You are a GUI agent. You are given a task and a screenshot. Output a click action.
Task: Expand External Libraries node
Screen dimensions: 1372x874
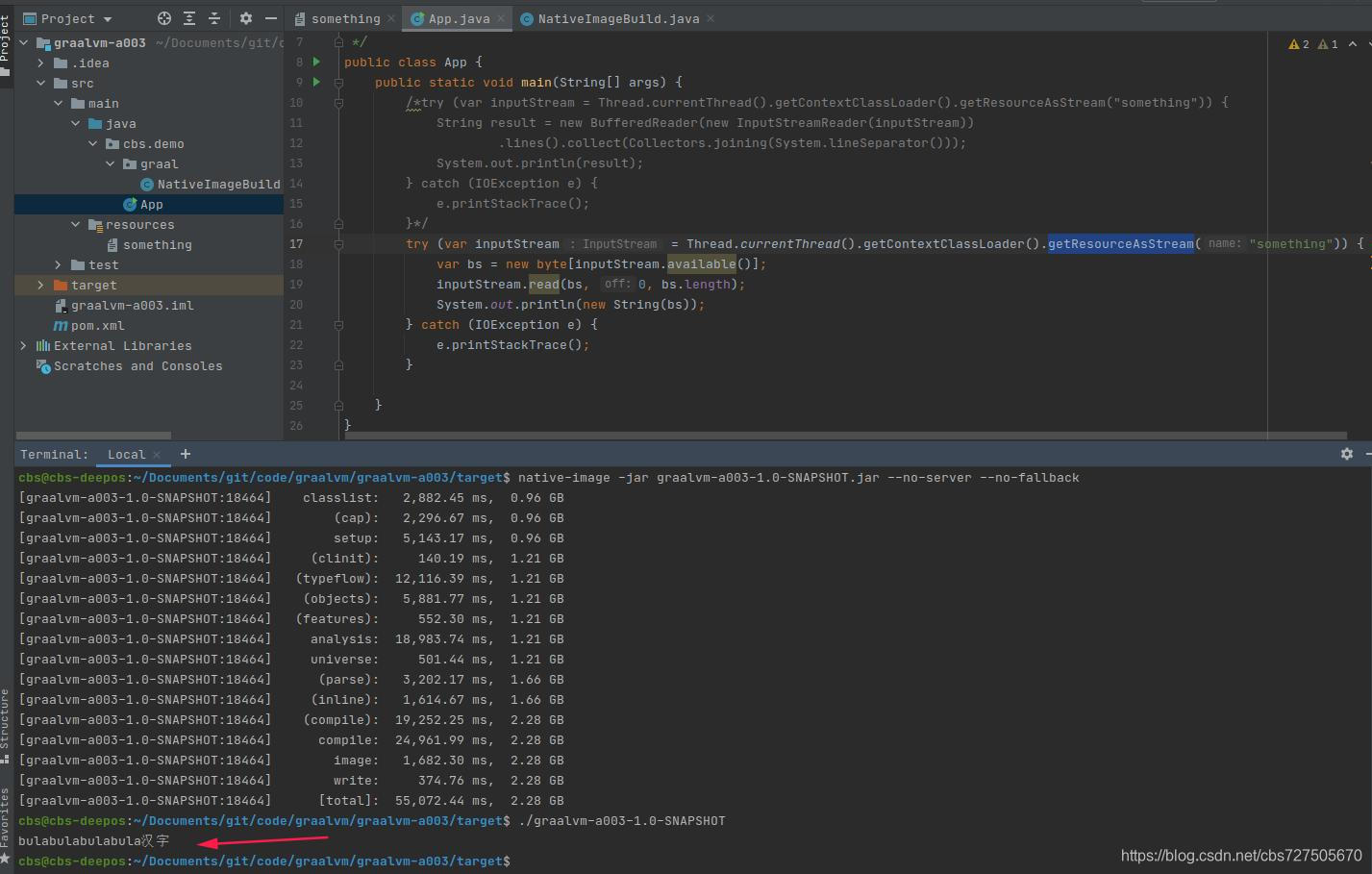pyautogui.click(x=24, y=345)
